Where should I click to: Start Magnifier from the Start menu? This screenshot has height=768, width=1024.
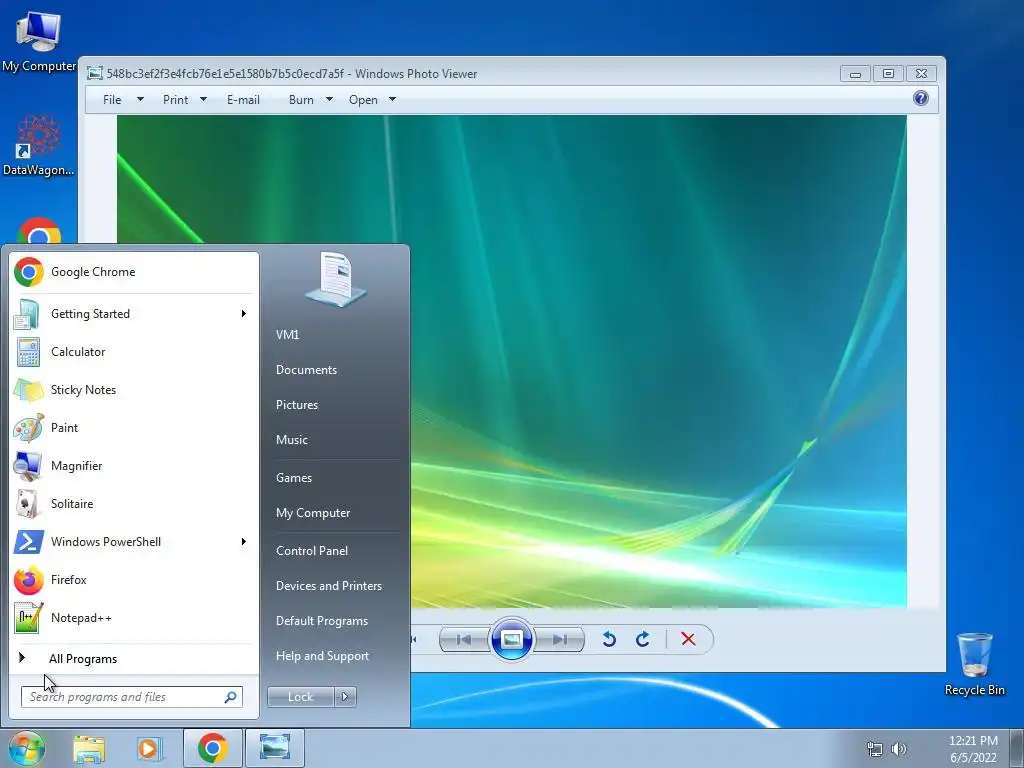[133, 466]
